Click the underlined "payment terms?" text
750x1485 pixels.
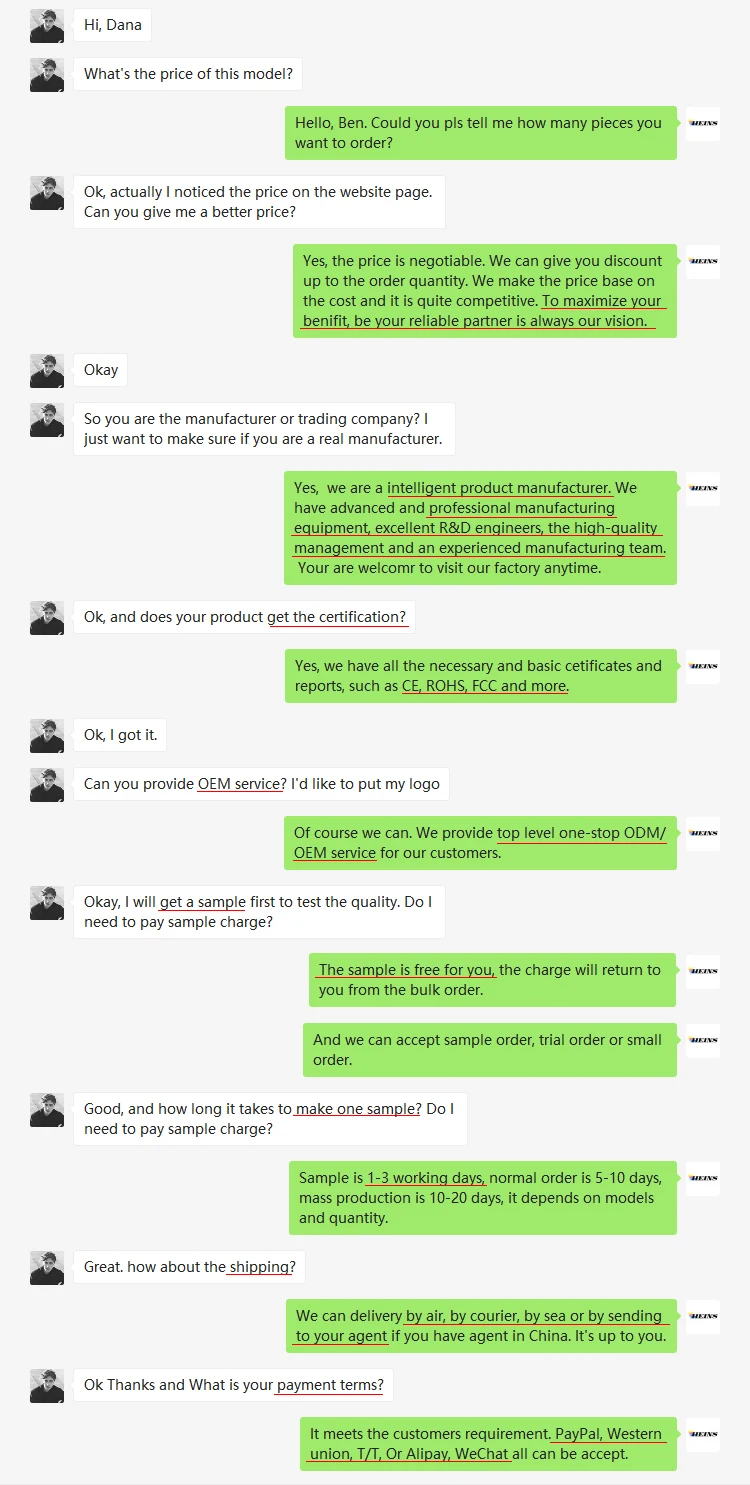click(330, 1385)
